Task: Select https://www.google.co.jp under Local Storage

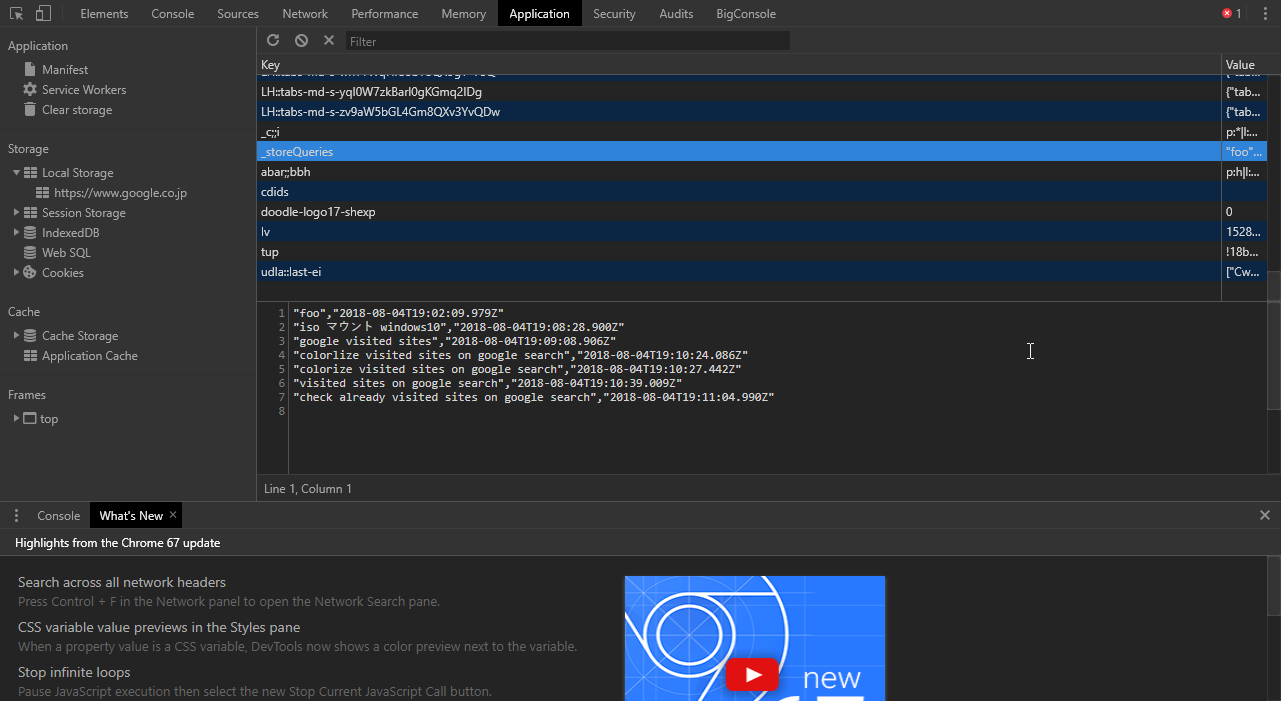Action: [120, 193]
